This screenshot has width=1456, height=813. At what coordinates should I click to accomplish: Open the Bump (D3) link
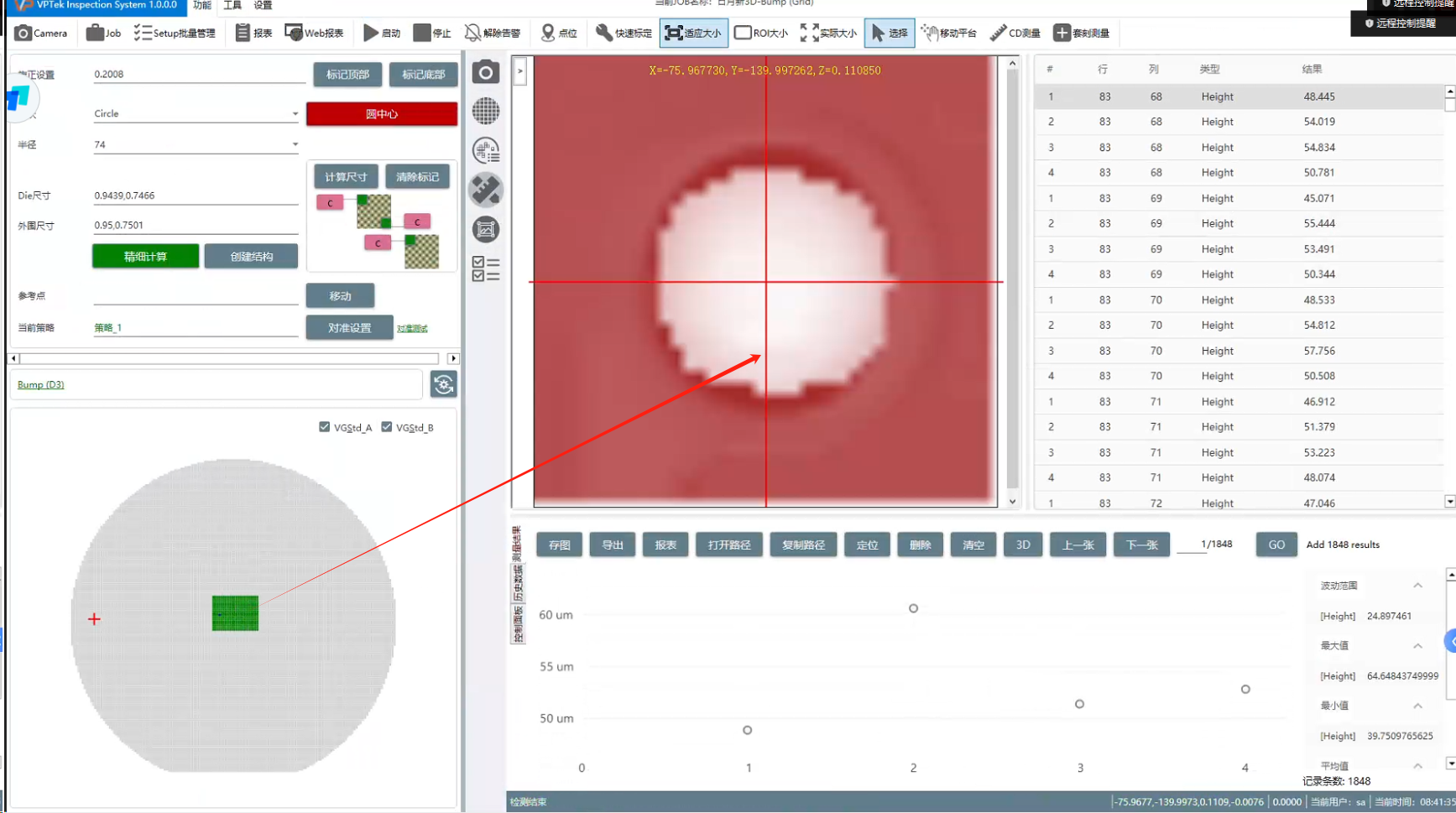[40, 384]
